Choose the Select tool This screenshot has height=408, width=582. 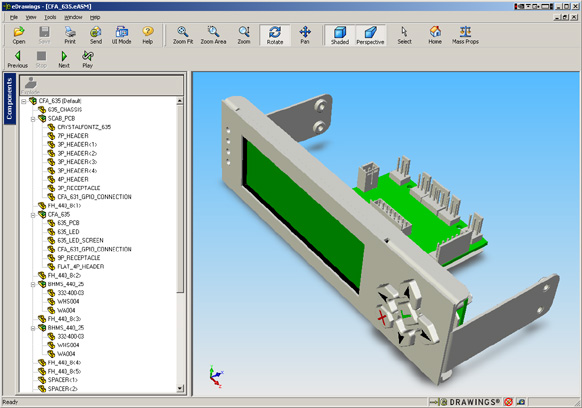(x=405, y=36)
